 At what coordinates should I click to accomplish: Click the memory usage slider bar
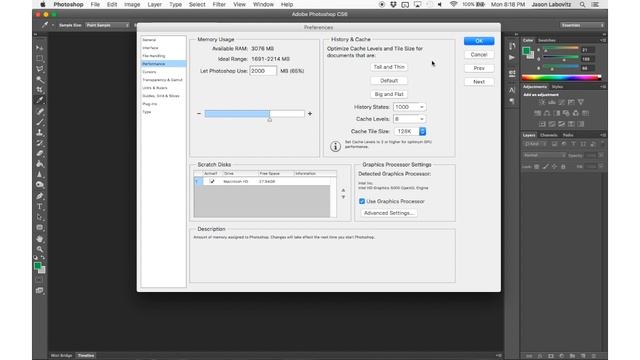click(x=254, y=113)
